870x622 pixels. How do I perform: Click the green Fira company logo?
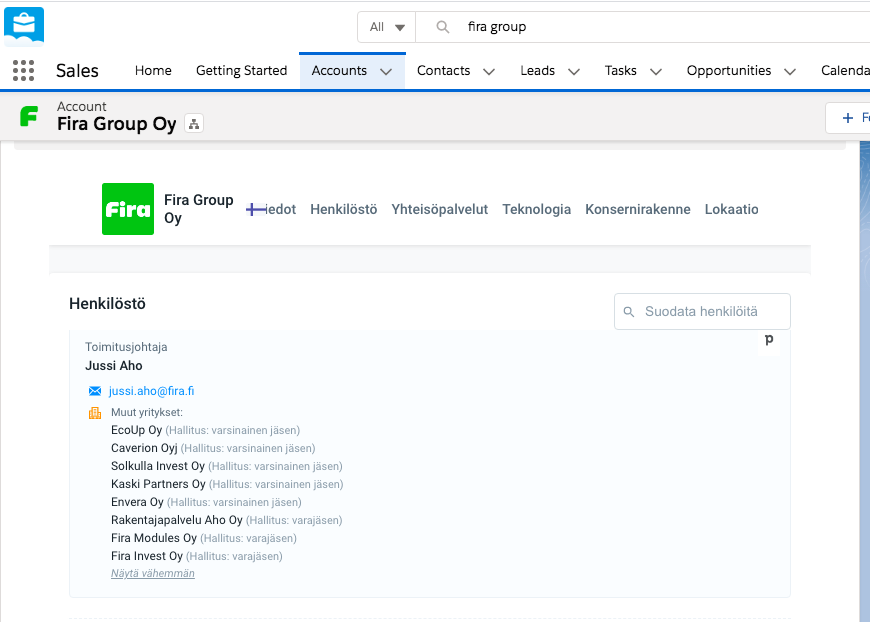128,209
